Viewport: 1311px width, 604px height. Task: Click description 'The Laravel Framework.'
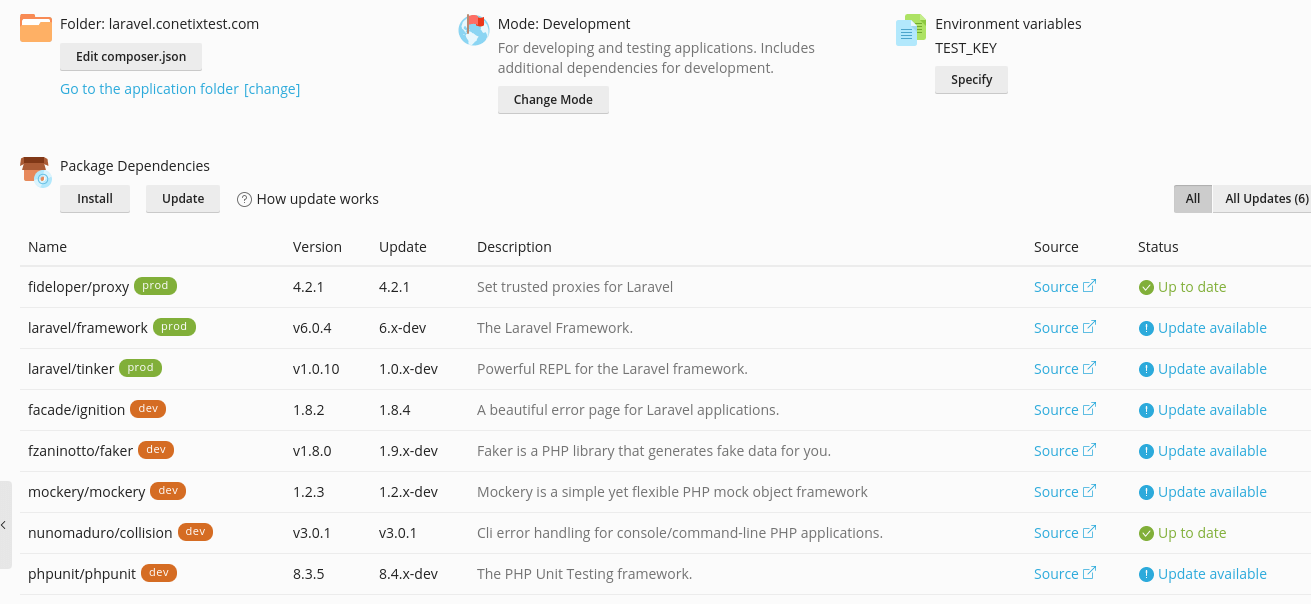(x=555, y=328)
